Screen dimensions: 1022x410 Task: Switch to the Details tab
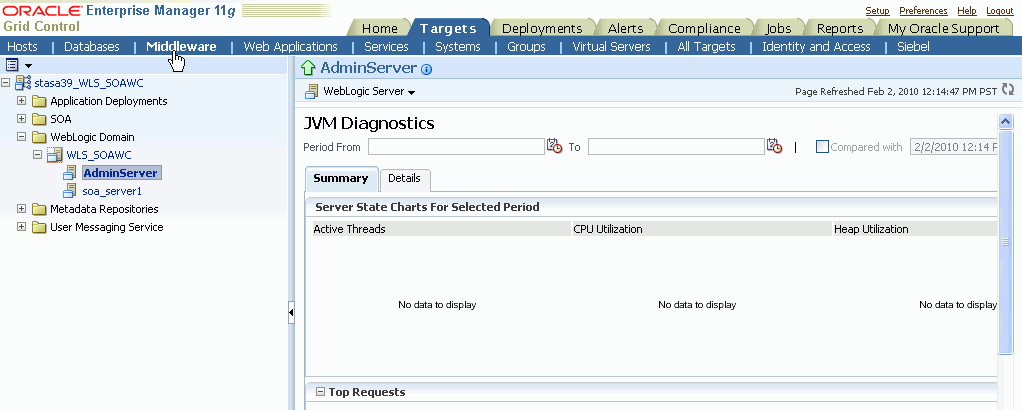(404, 179)
